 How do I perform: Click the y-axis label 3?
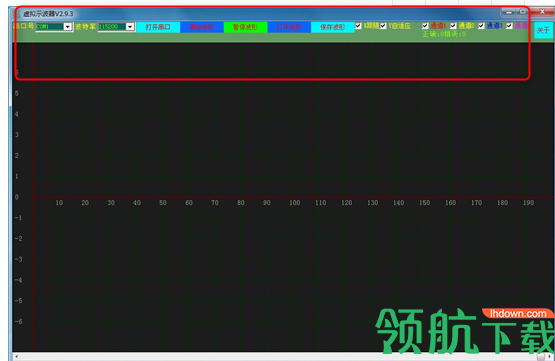click(x=17, y=135)
